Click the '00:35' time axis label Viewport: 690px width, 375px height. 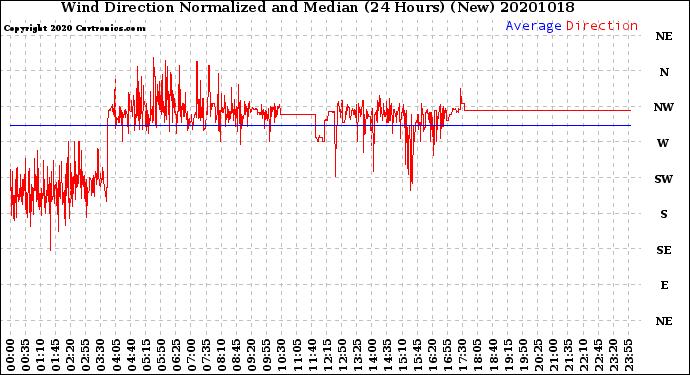coord(26,355)
